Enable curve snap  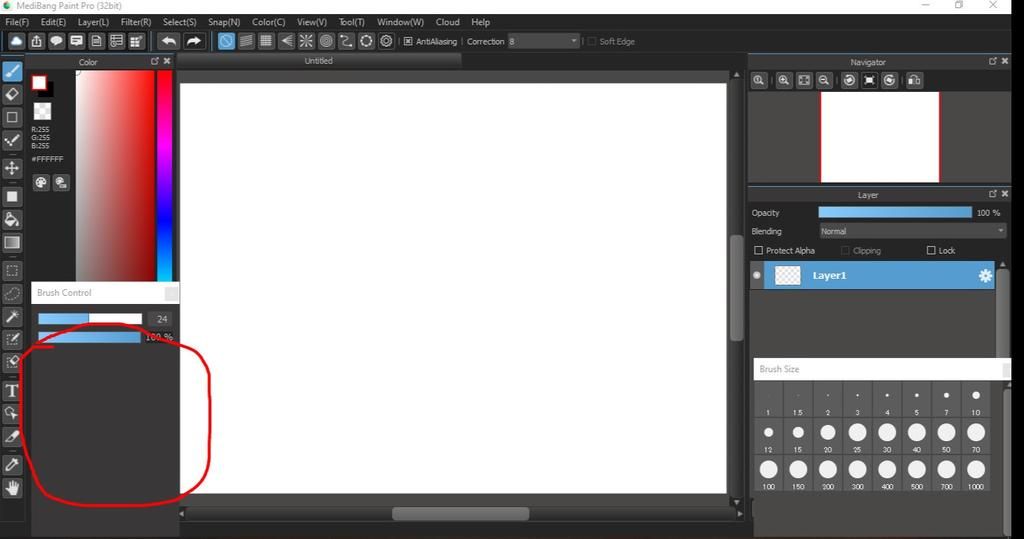(x=346, y=41)
